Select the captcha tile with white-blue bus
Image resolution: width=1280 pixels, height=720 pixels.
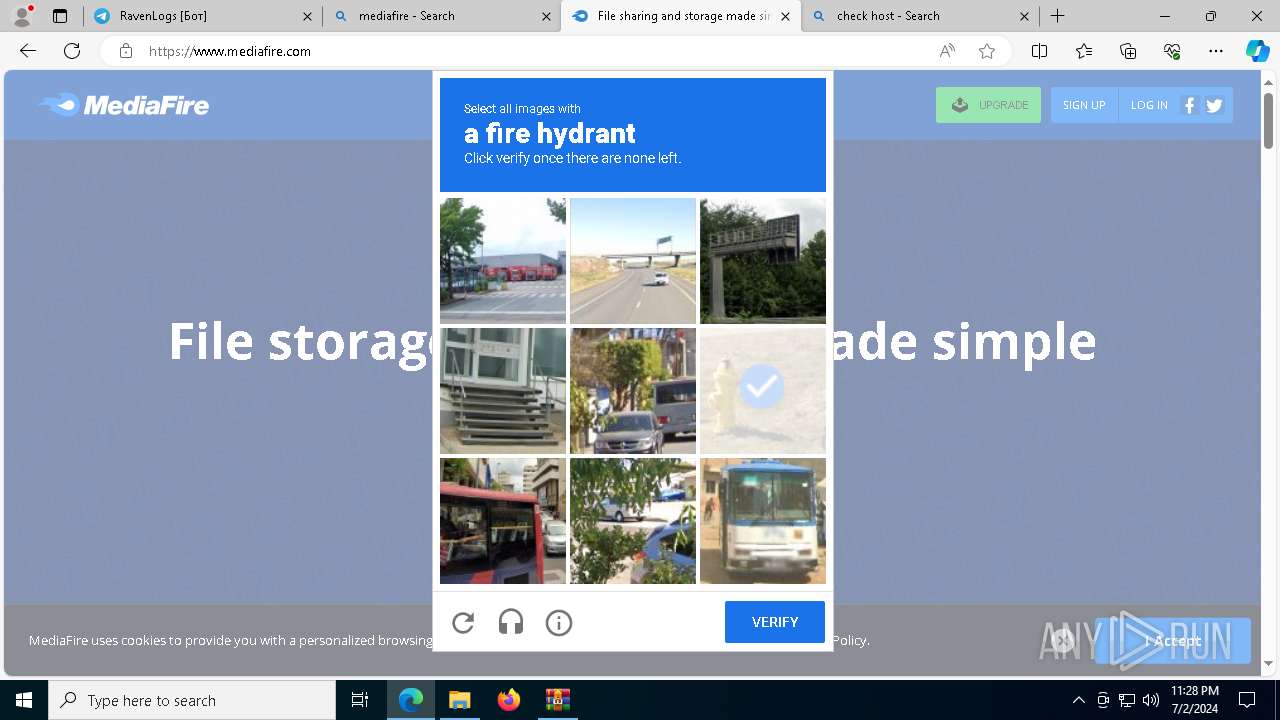[x=763, y=521]
